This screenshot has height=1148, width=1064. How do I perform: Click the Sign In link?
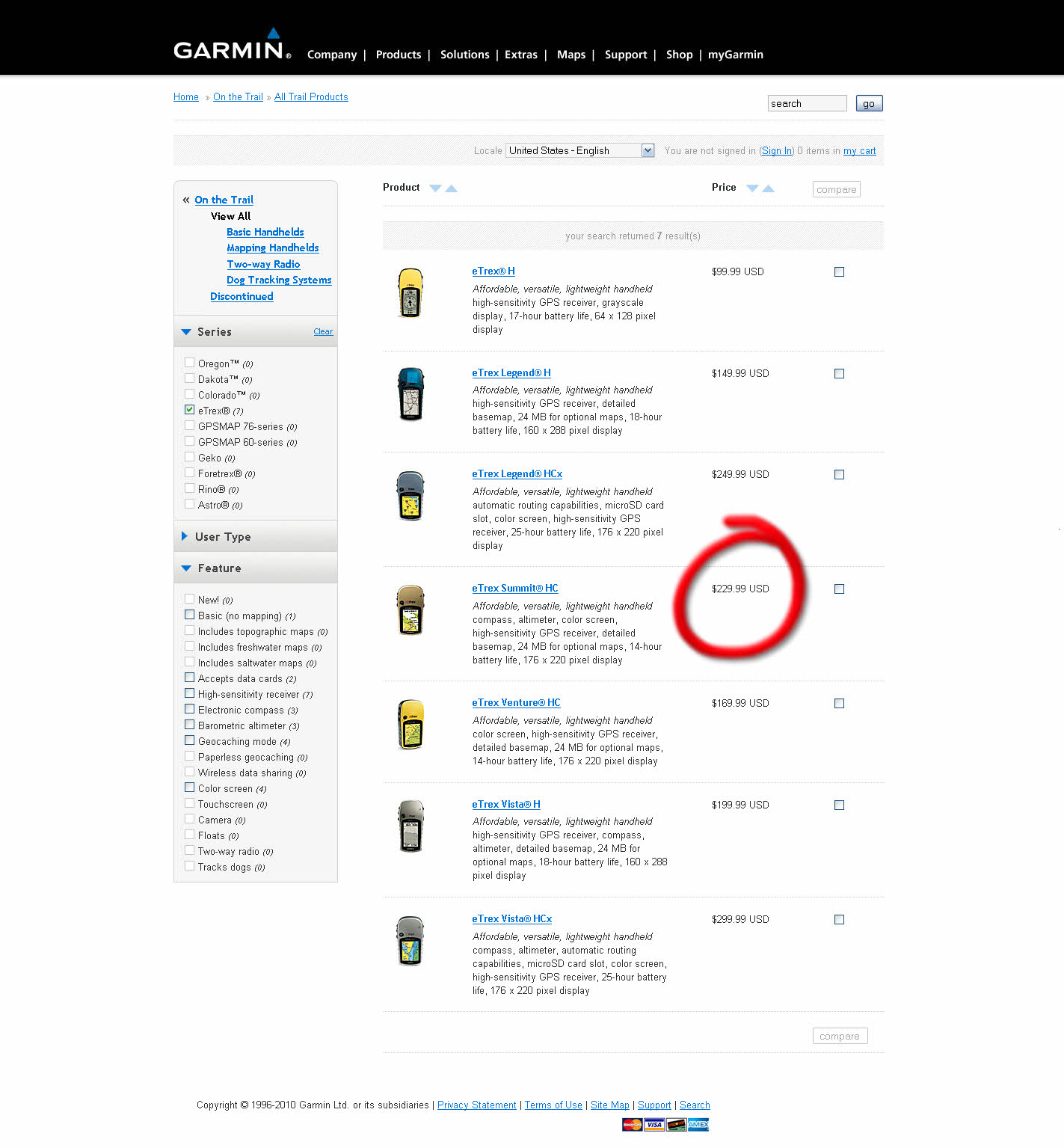point(777,151)
